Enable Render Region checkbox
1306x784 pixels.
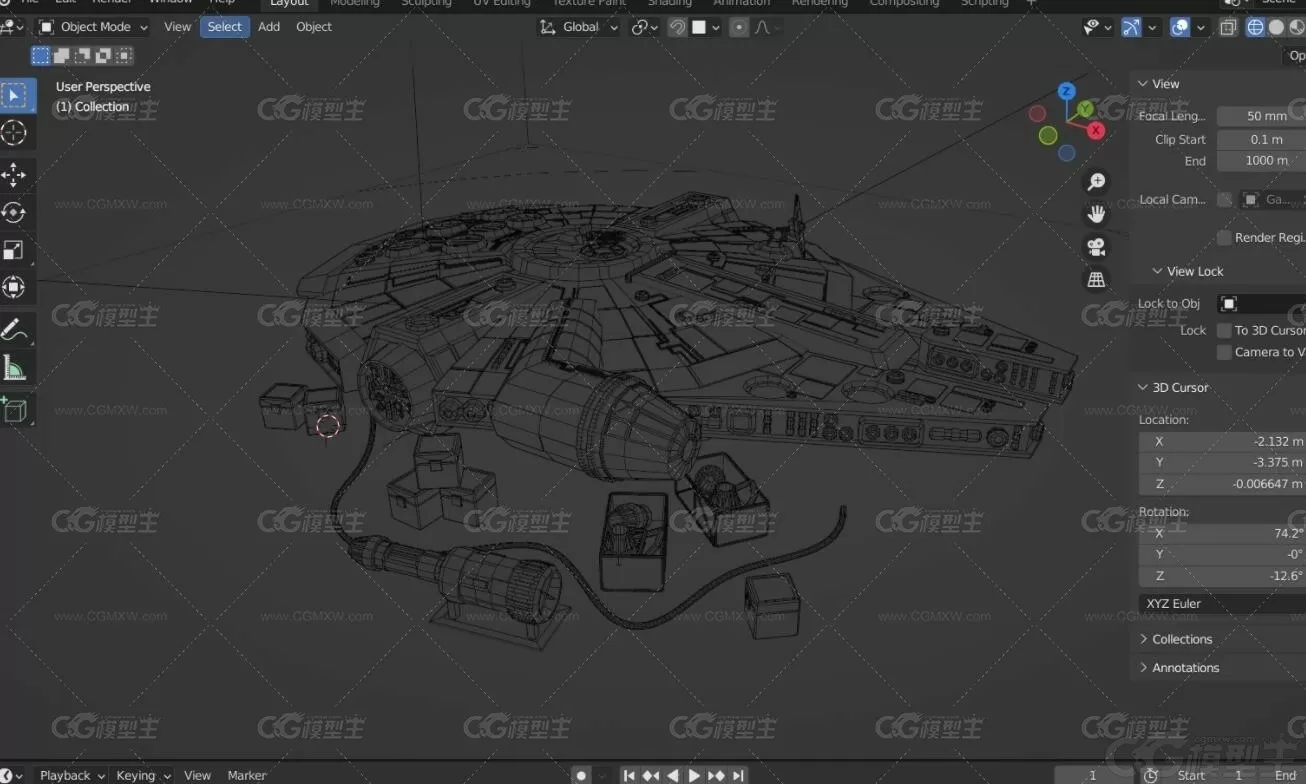(1224, 238)
